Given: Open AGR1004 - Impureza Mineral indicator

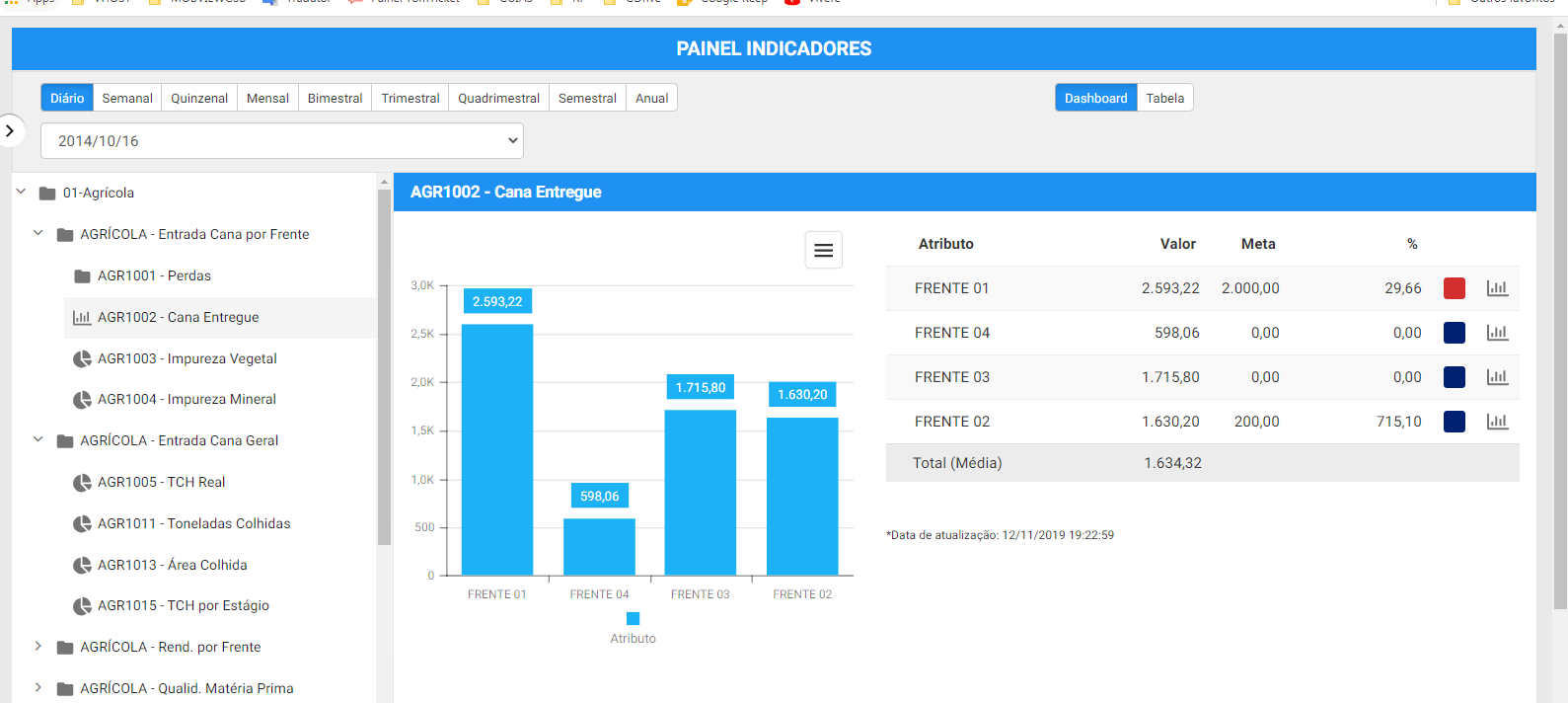Looking at the screenshot, I should (x=187, y=400).
